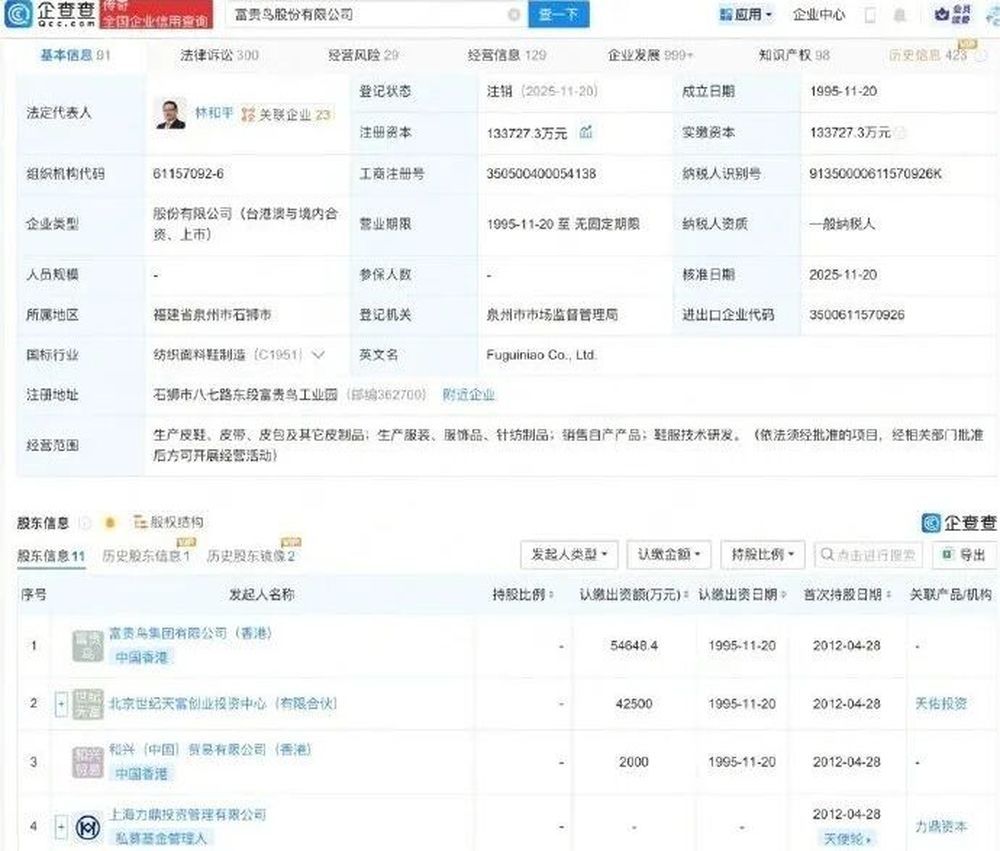Expand the 国标行业 industry chevron
The height and width of the screenshot is (851, 1000).
tap(318, 354)
